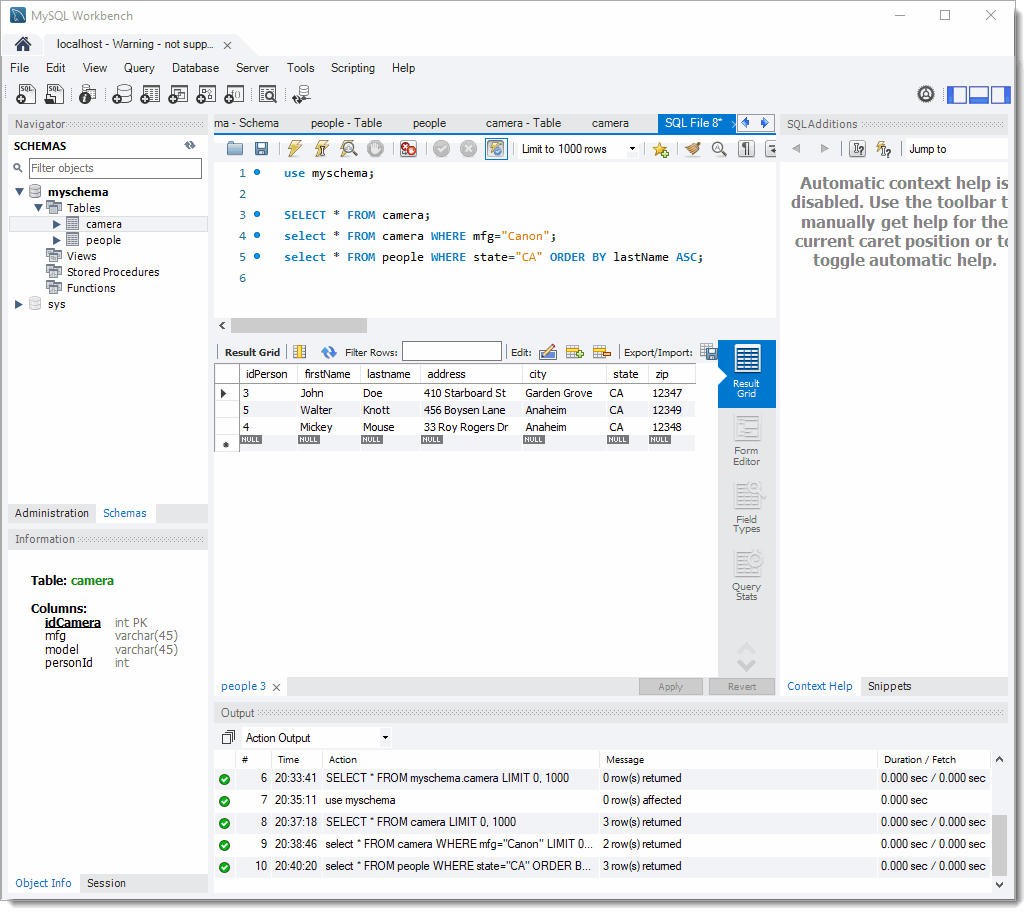
Task: Toggle invisible characters display
Action: 746,149
